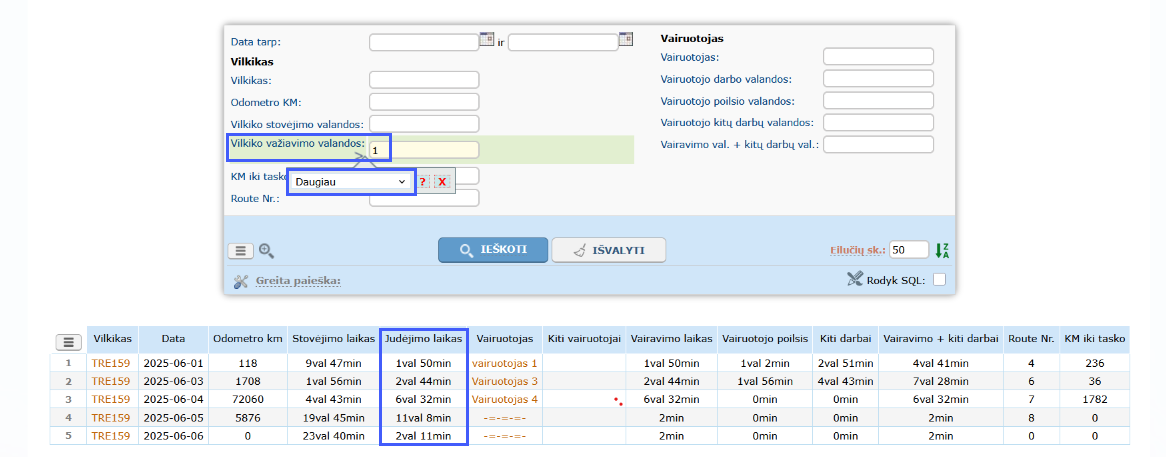Click the tools icon beside Rodyk SQL
1166x457 pixels.
coord(854,279)
